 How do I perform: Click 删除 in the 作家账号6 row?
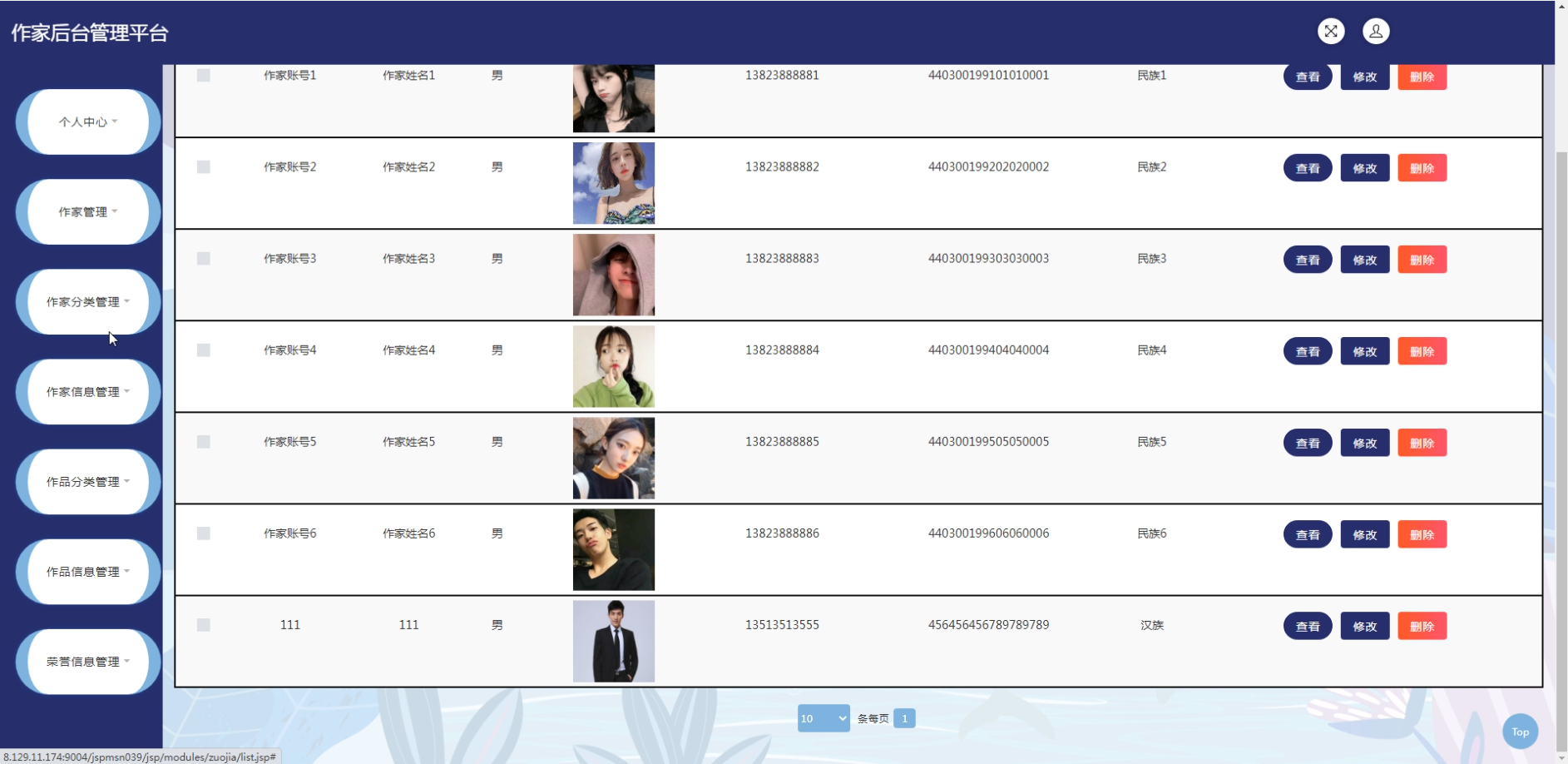1422,534
